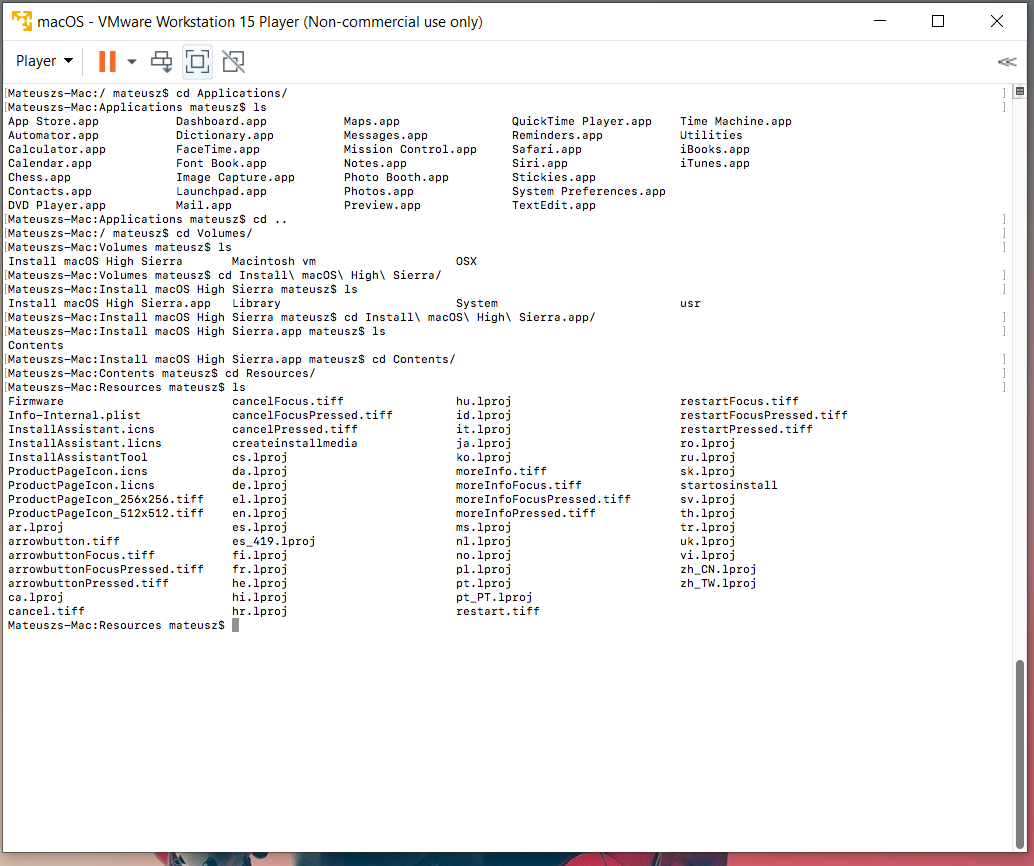The width and height of the screenshot is (1034, 866).
Task: Click iTunes.app entry
Action: (715, 164)
